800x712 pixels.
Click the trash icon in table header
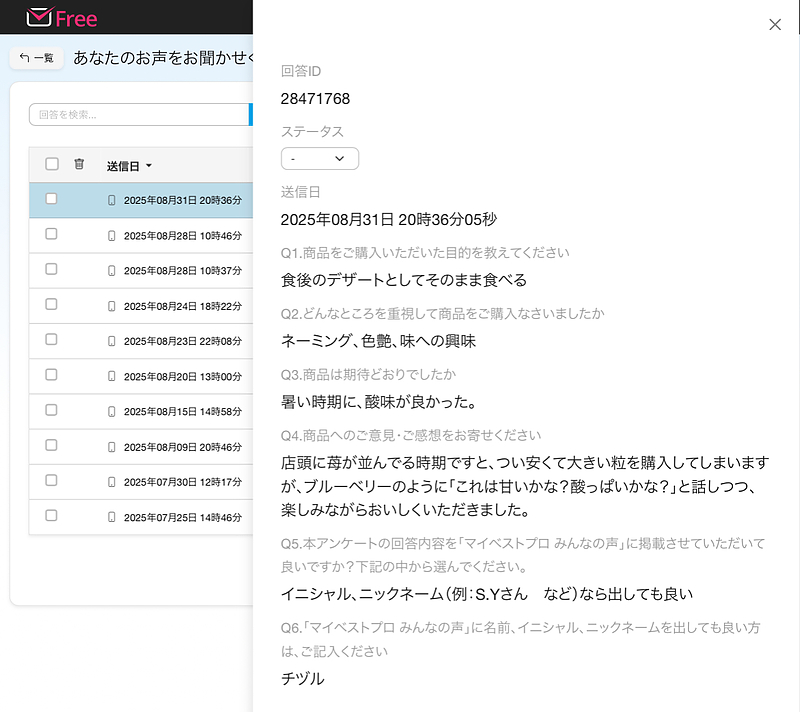point(80,165)
